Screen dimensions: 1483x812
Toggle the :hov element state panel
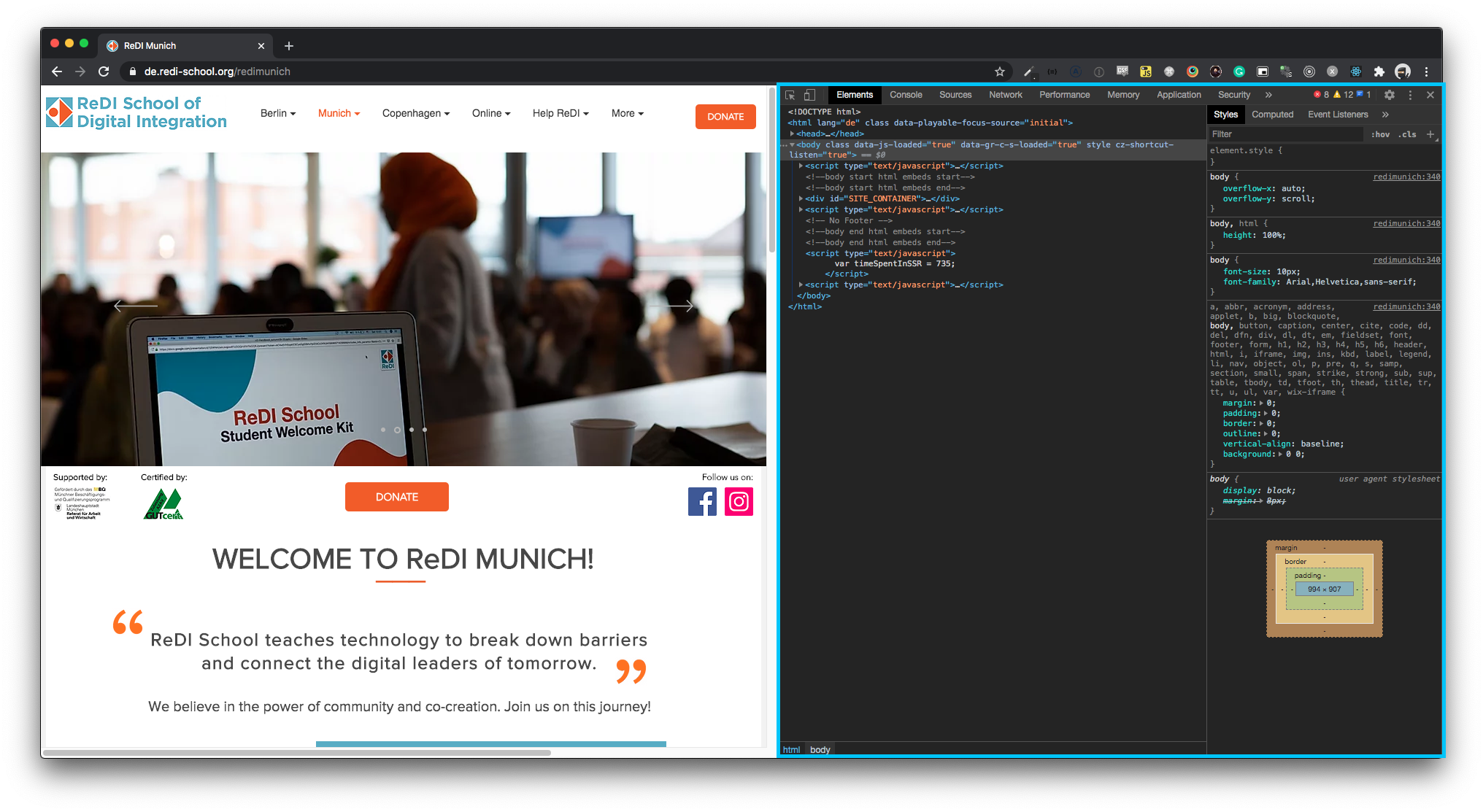[x=1380, y=134]
